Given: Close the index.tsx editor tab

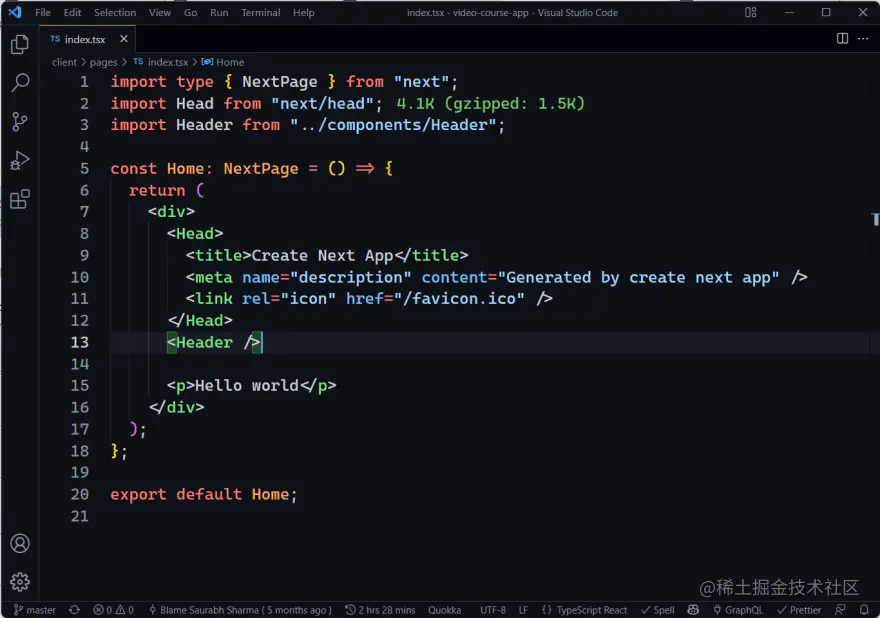Looking at the screenshot, I should coord(123,39).
